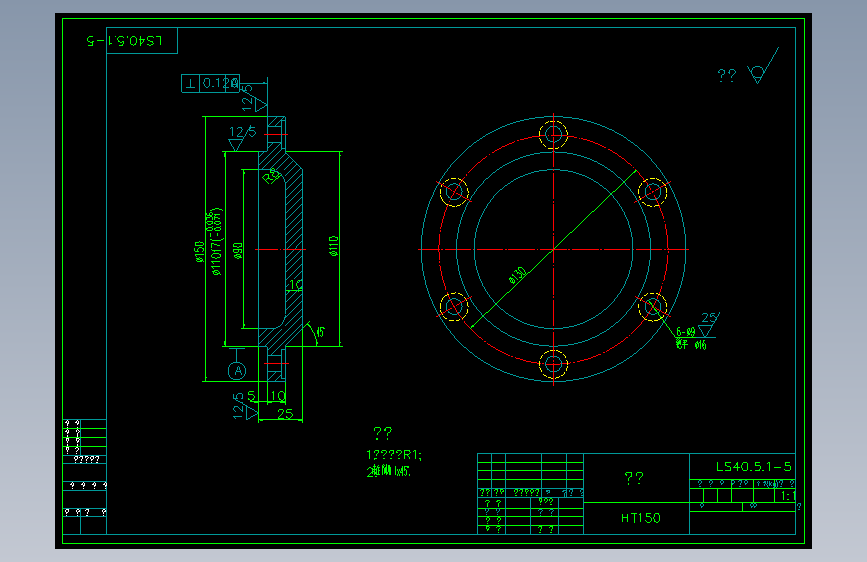Click the upper-right bolt hole
The image size is (867, 562).
tap(653, 192)
